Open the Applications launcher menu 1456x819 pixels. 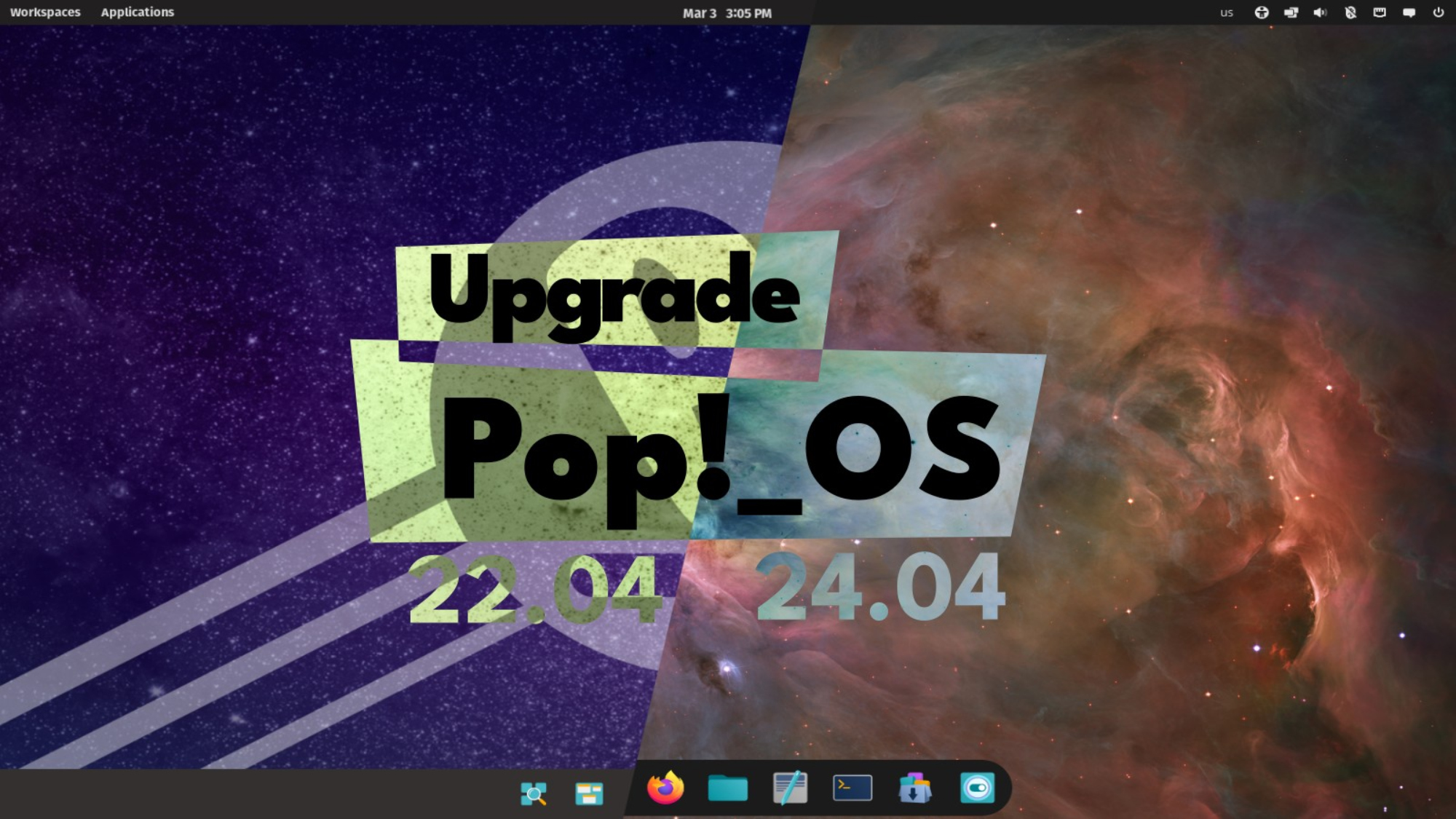coord(137,12)
